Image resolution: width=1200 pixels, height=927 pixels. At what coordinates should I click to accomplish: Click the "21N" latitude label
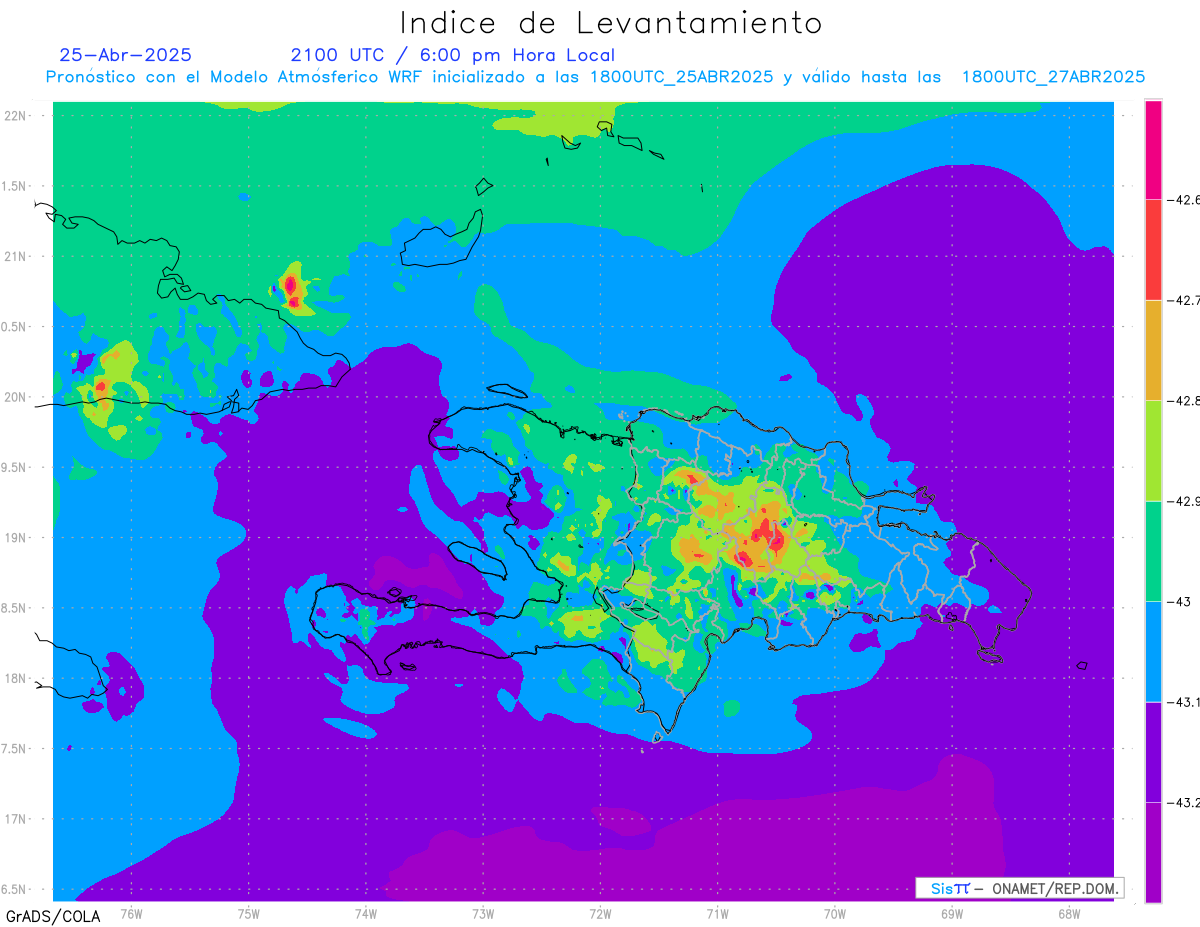[x=16, y=257]
